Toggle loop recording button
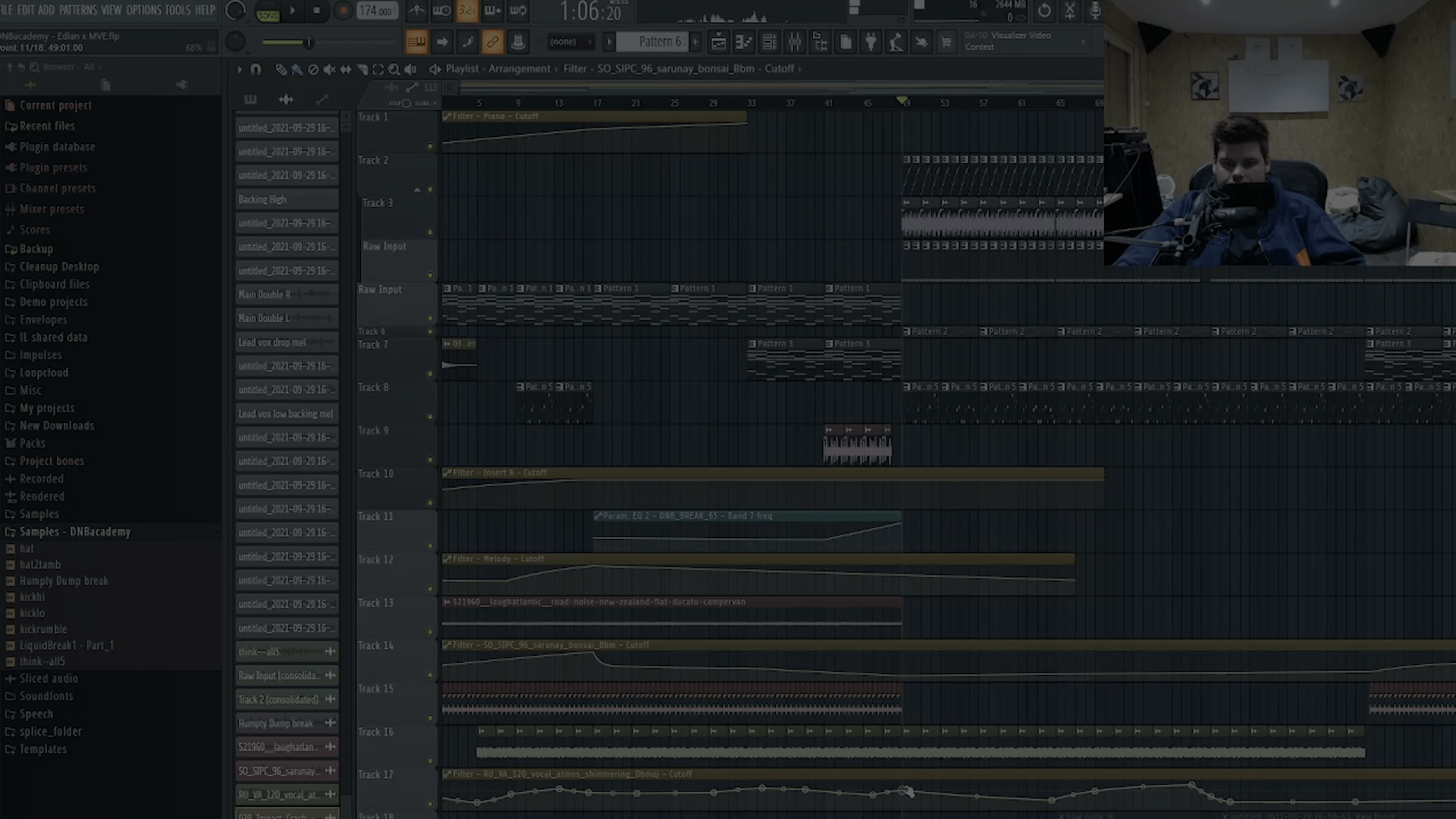Image resolution: width=1456 pixels, height=819 pixels. (x=519, y=11)
